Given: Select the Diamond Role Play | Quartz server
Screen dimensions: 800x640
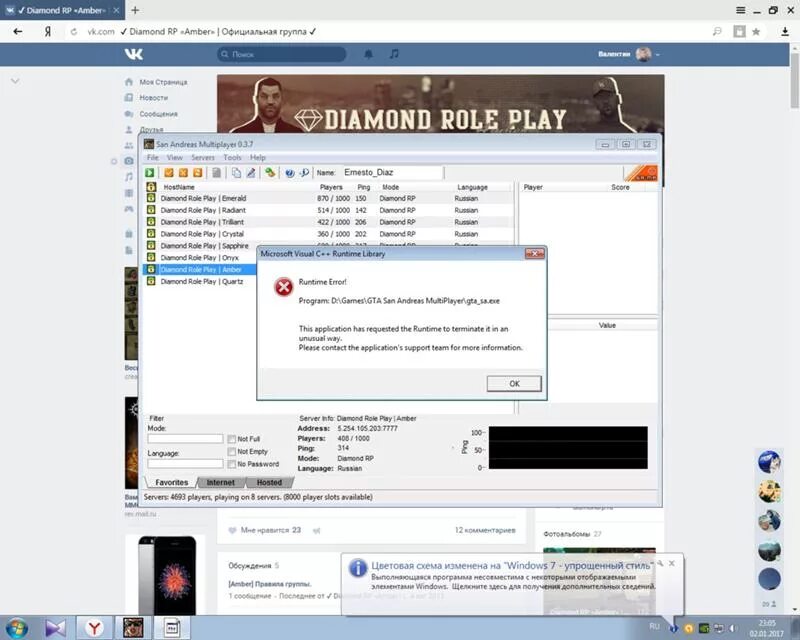Looking at the screenshot, I should pyautogui.click(x=201, y=281).
